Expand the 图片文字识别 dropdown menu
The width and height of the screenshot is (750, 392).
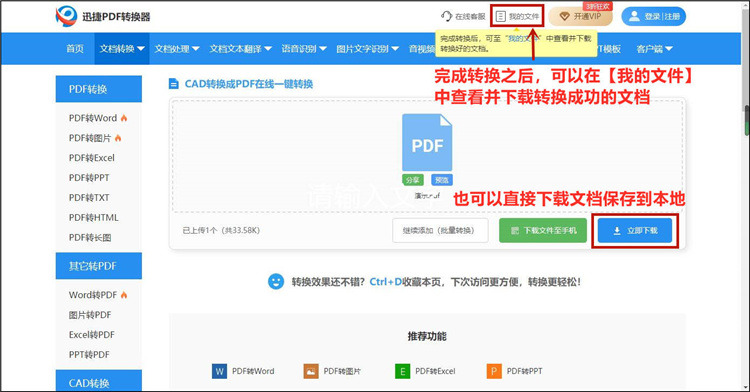[x=367, y=49]
